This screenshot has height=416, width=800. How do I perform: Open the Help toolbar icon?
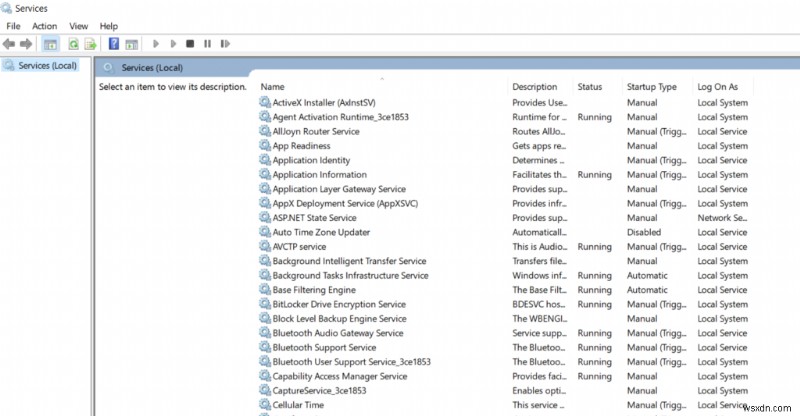tap(114, 44)
